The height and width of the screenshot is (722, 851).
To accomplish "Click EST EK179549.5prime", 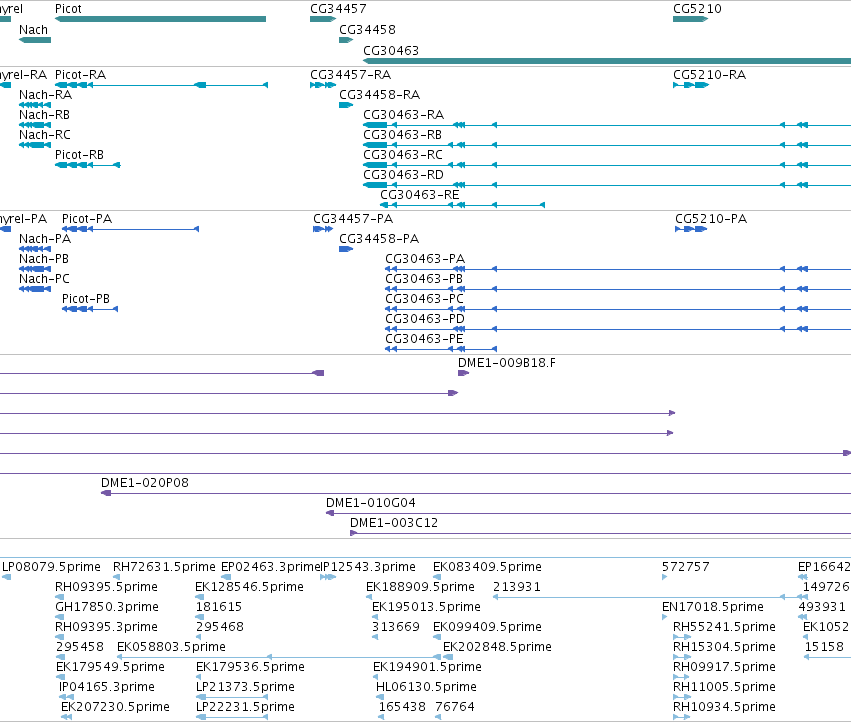I will pos(60,677).
